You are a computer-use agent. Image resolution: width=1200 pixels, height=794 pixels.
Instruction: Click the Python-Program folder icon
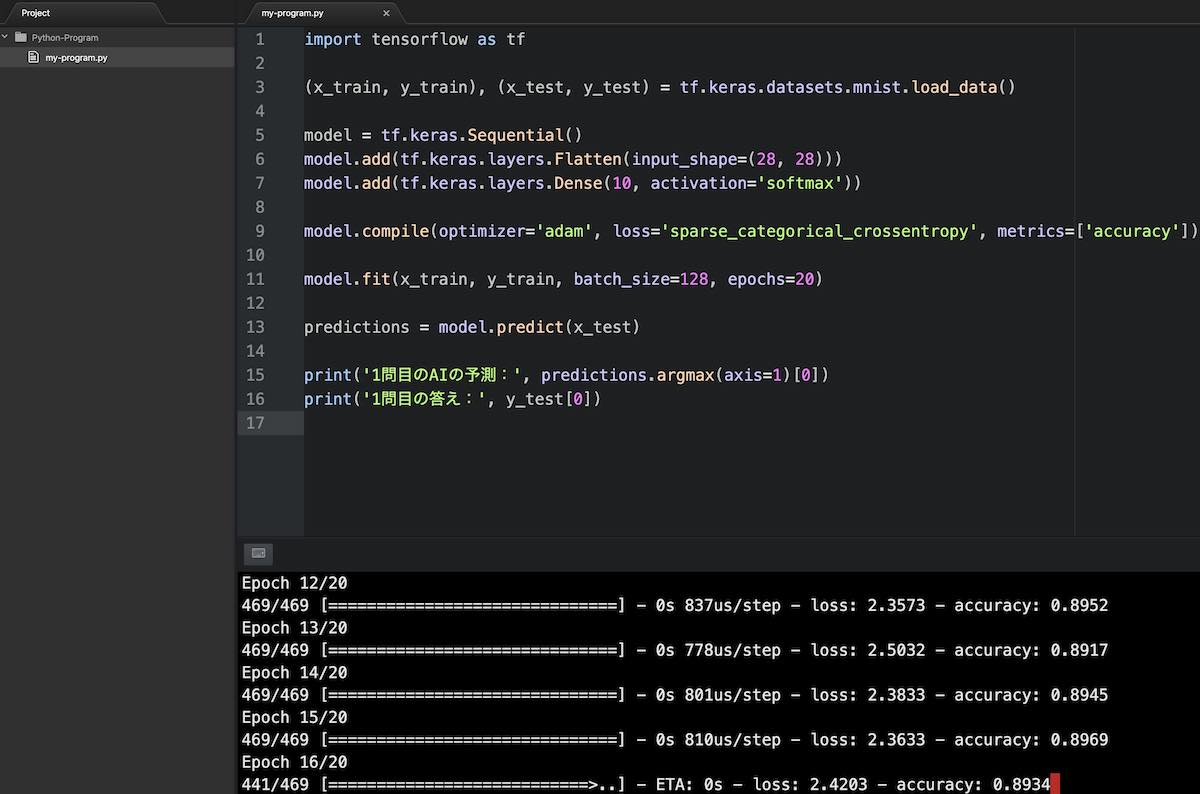[21, 38]
